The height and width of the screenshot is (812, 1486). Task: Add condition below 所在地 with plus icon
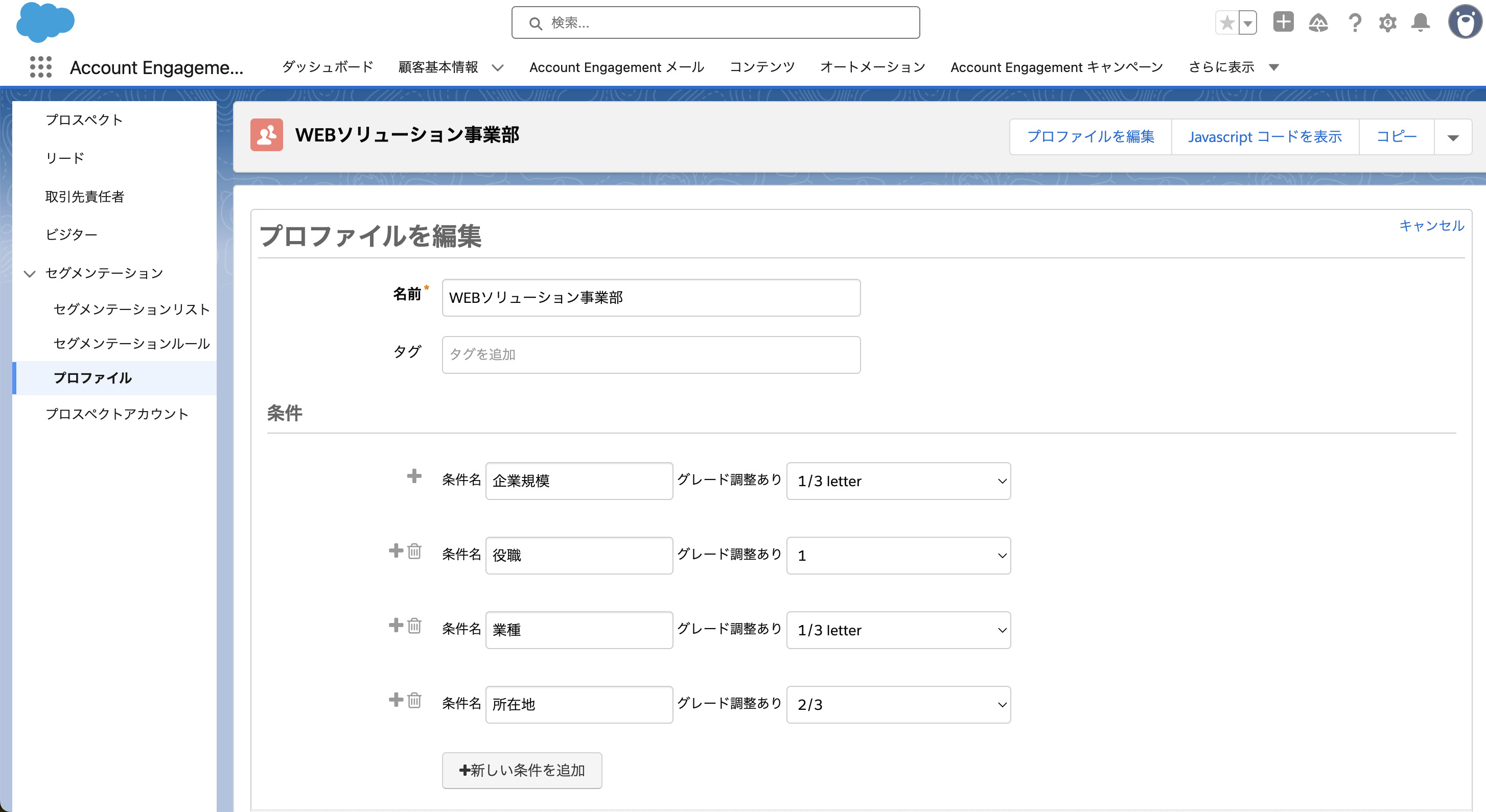pos(396,699)
